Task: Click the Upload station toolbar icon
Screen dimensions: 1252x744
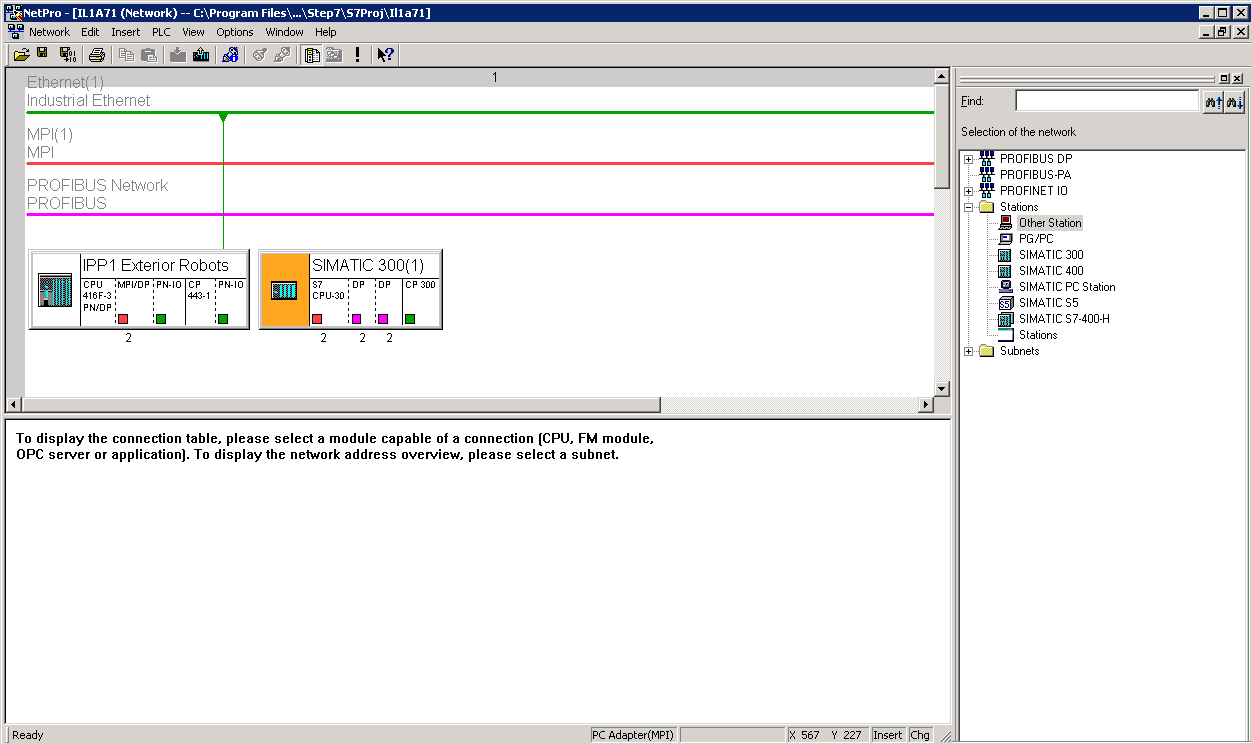Action: point(201,55)
